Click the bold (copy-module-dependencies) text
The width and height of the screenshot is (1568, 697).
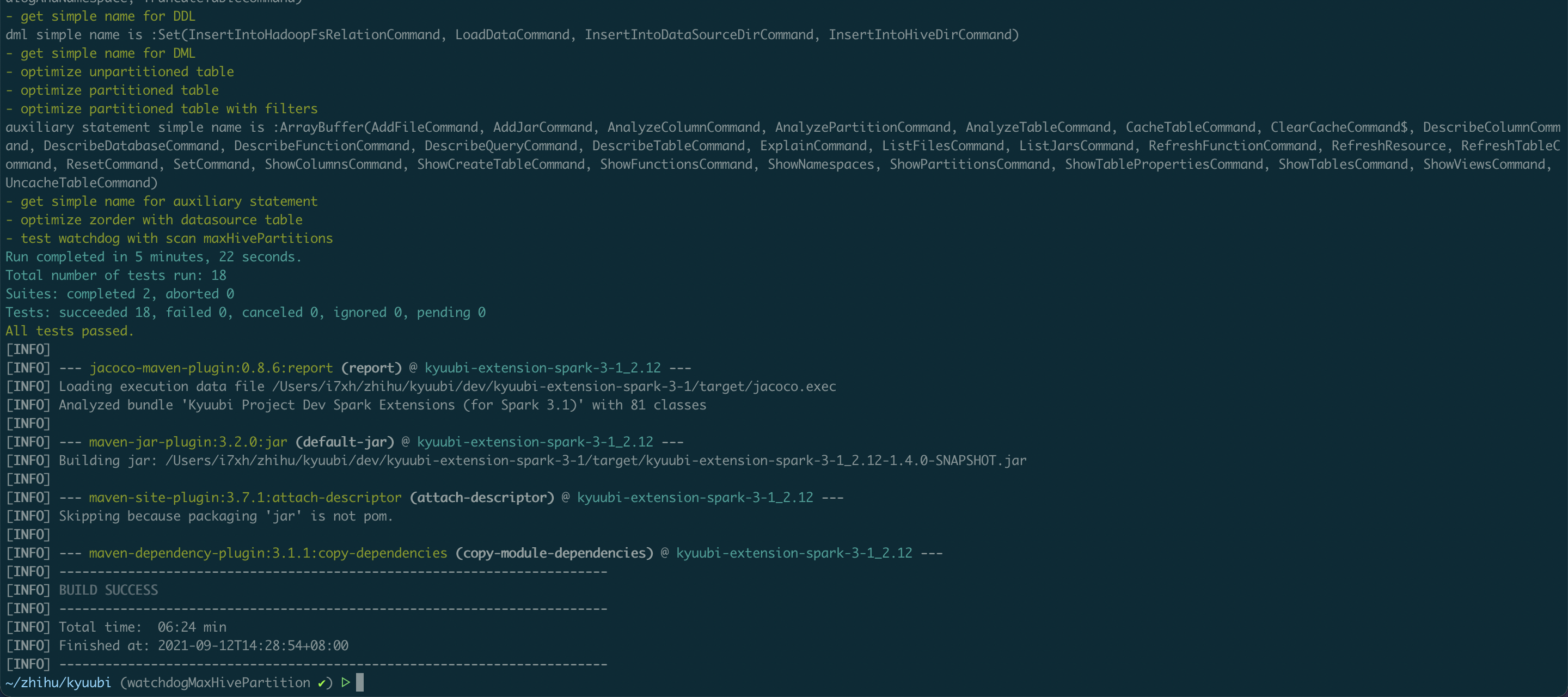tap(554, 553)
